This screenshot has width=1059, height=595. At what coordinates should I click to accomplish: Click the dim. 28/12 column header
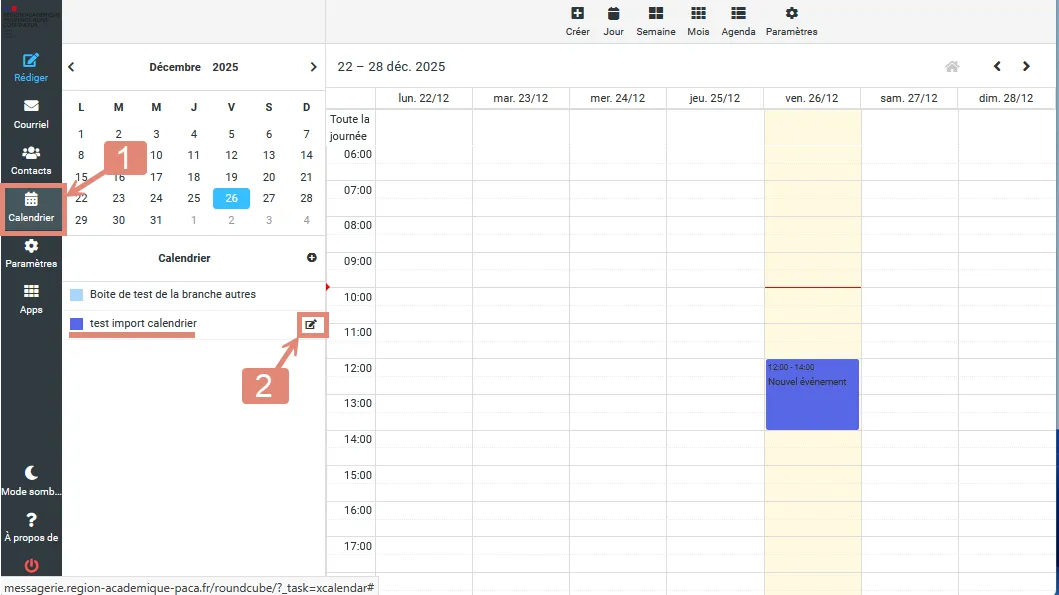pyautogui.click(x=1006, y=98)
